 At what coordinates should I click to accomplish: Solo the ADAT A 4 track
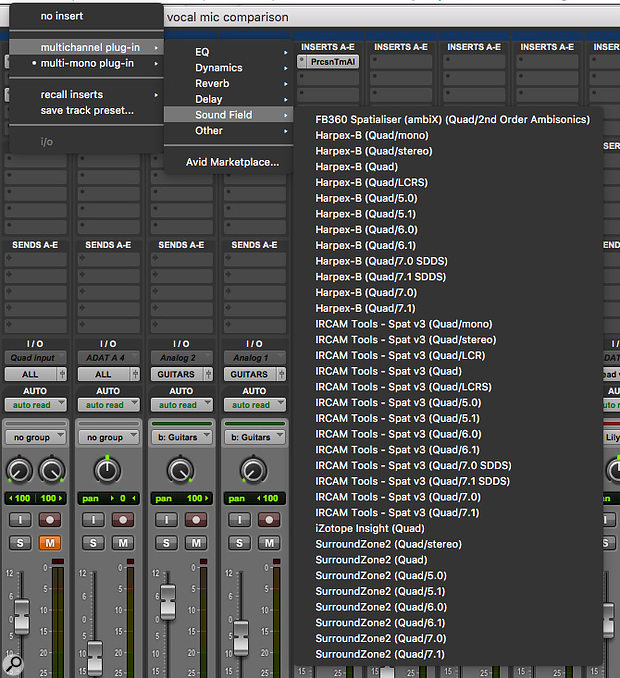[93, 543]
